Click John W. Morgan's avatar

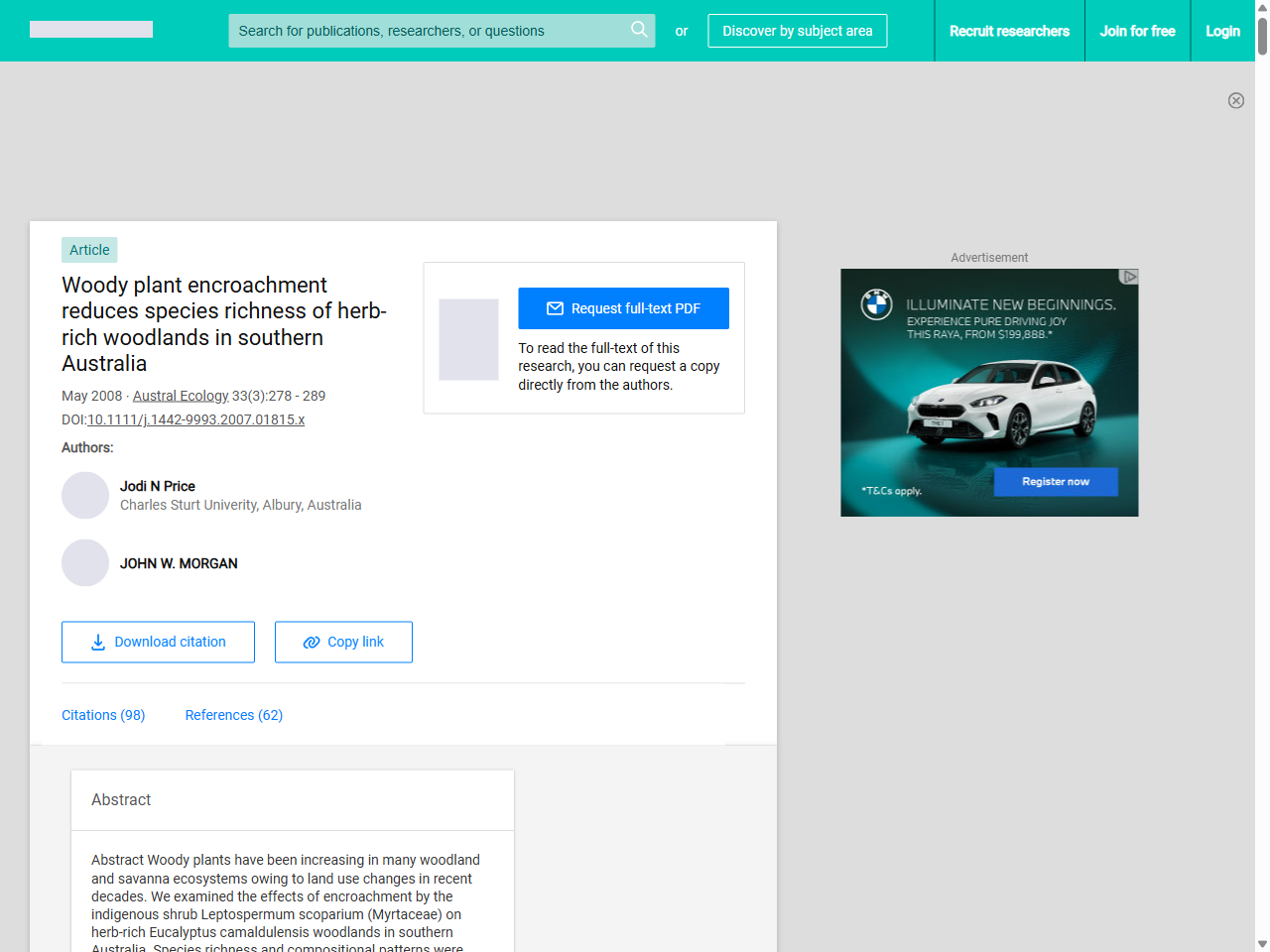(85, 563)
